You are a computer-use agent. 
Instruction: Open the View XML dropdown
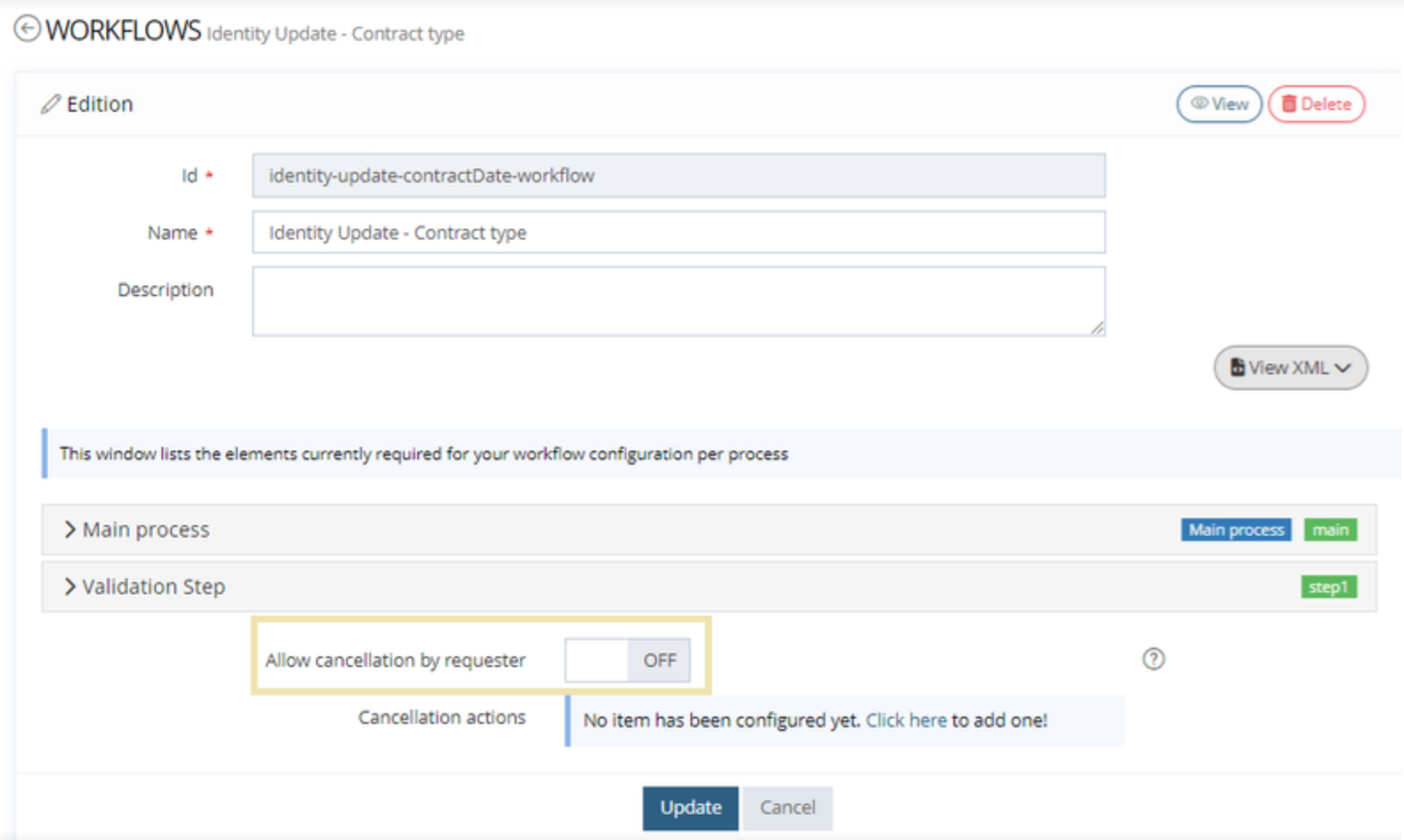[1290, 367]
